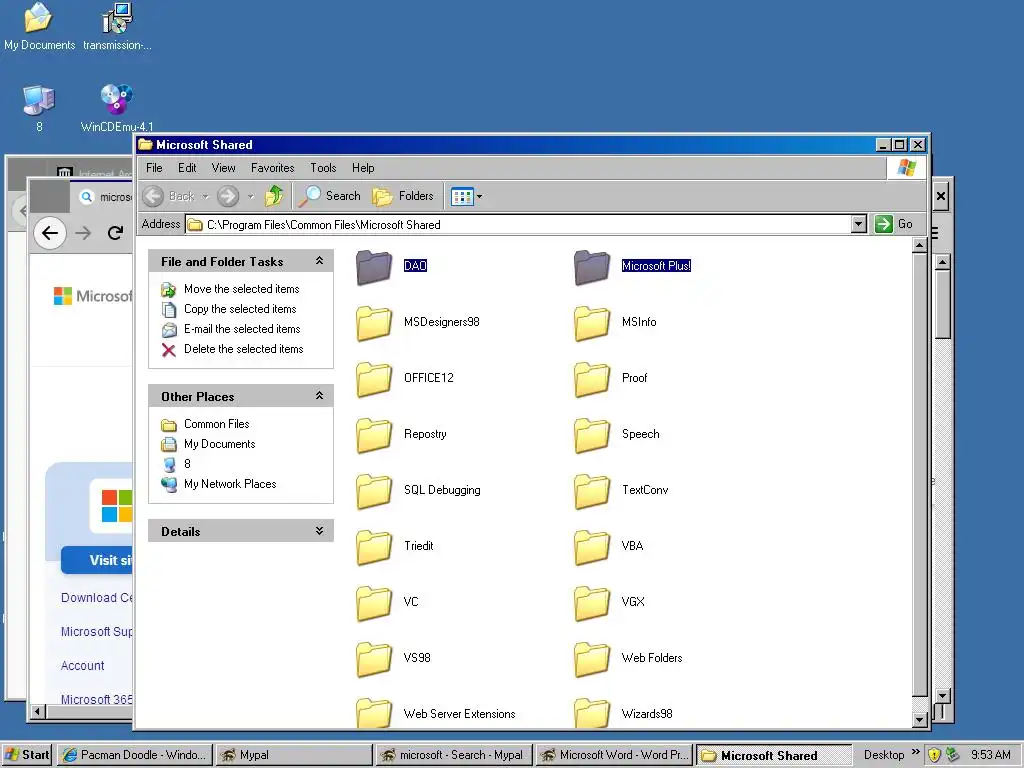Open the Back history dropdown arrow

pyautogui.click(x=205, y=196)
